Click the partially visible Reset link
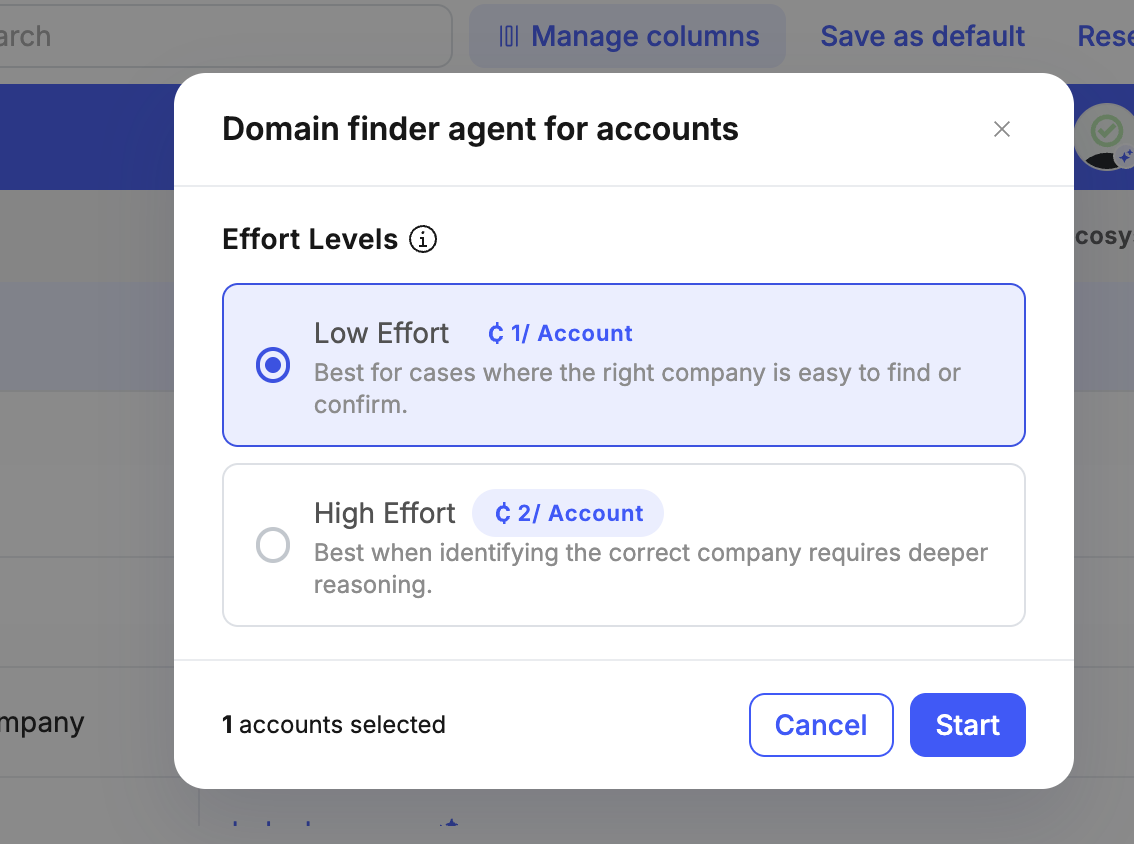Viewport: 1134px width, 844px height. point(1105,37)
